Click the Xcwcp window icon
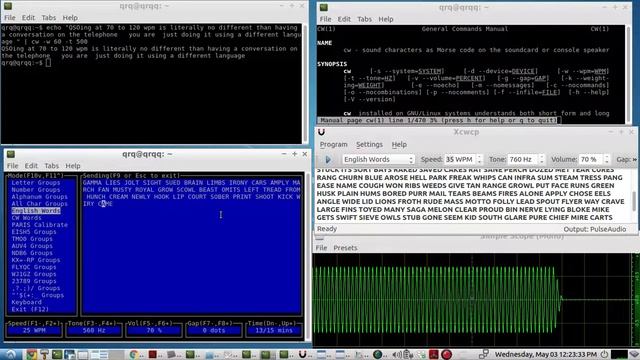Image resolution: width=640 pixels, height=360 pixels. 322,132
